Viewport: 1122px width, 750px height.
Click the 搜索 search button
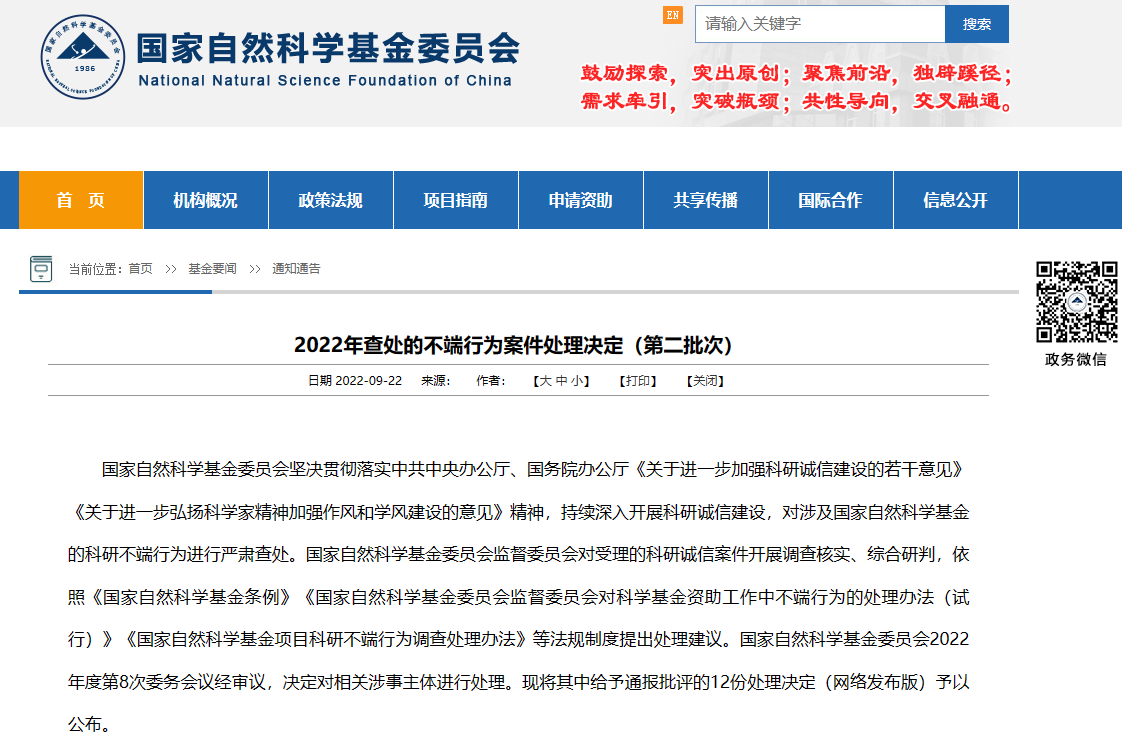click(x=977, y=24)
